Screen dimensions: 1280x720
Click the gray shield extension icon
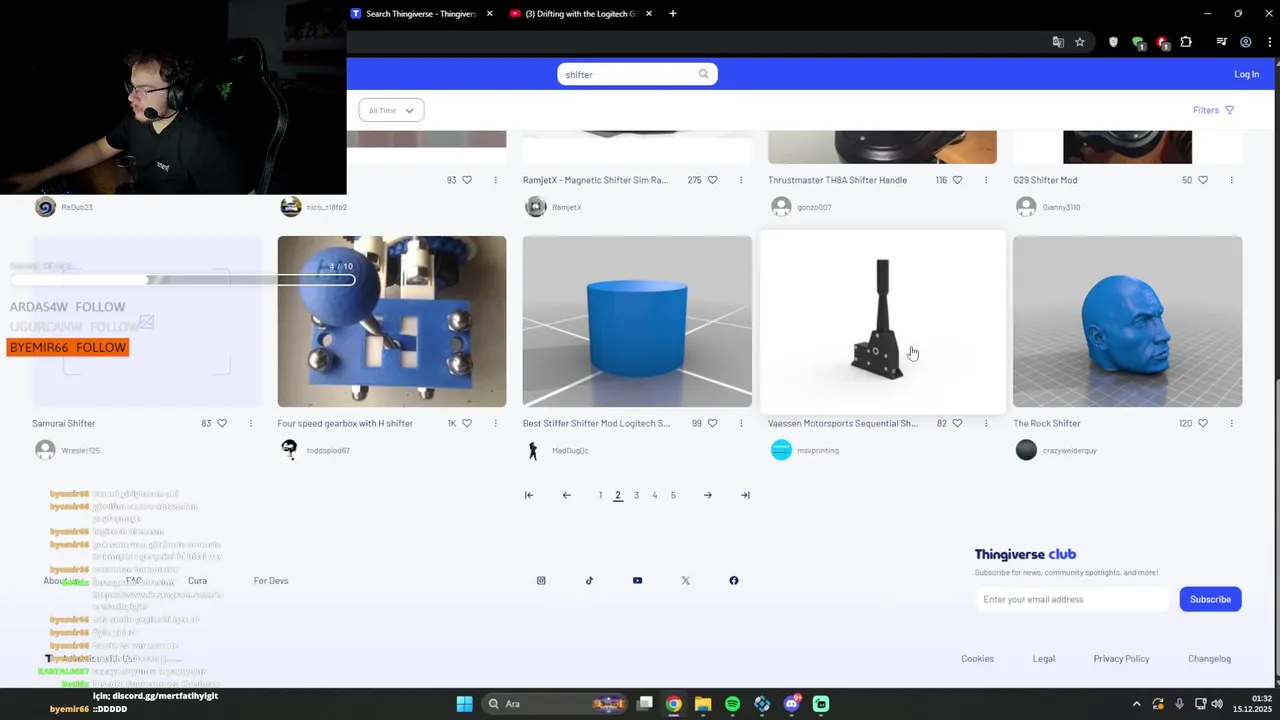(1113, 42)
